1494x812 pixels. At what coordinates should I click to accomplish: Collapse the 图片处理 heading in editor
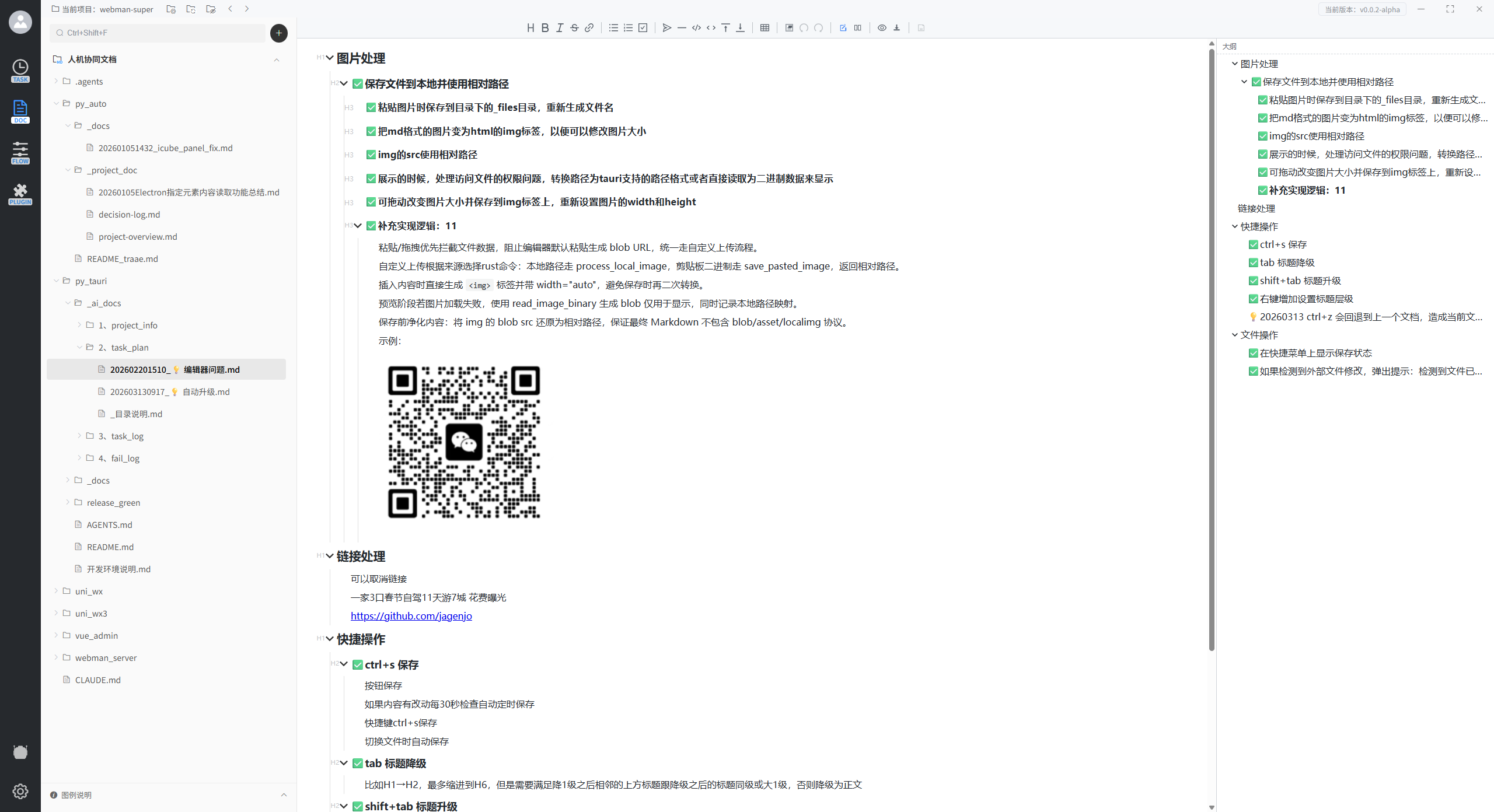click(x=330, y=58)
